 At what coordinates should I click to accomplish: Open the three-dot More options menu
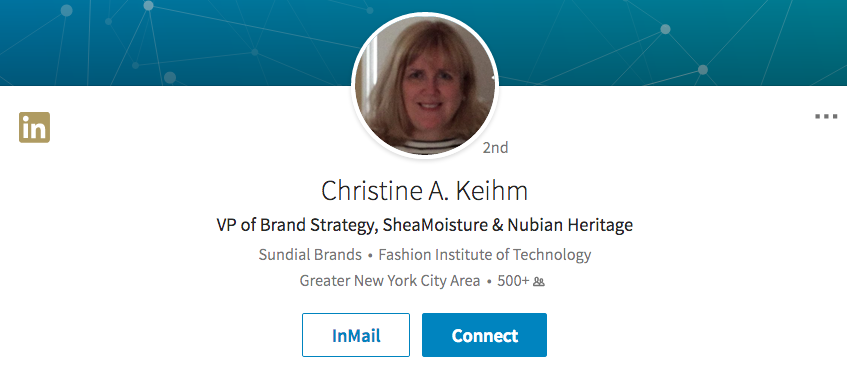[826, 116]
